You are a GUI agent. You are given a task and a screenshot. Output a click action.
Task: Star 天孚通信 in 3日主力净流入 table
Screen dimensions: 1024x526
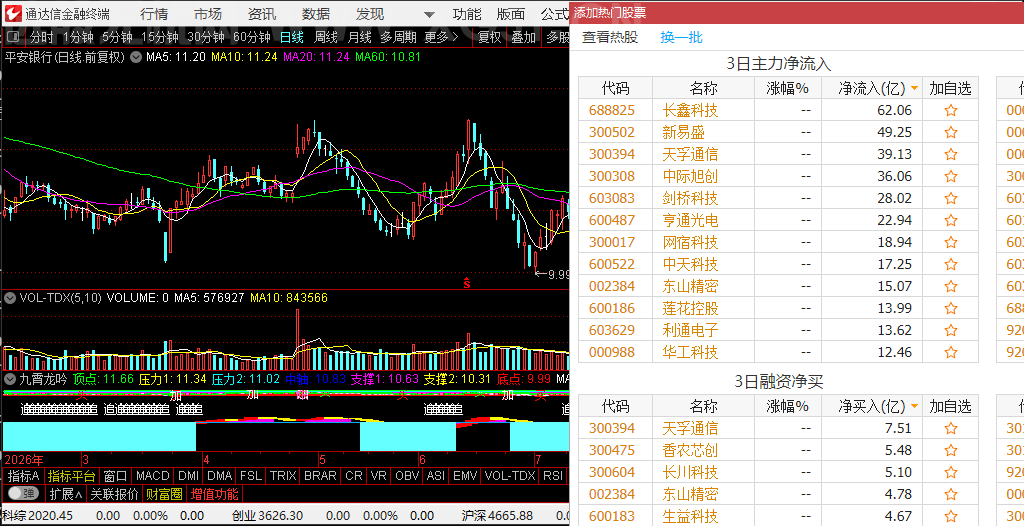[x=951, y=154]
